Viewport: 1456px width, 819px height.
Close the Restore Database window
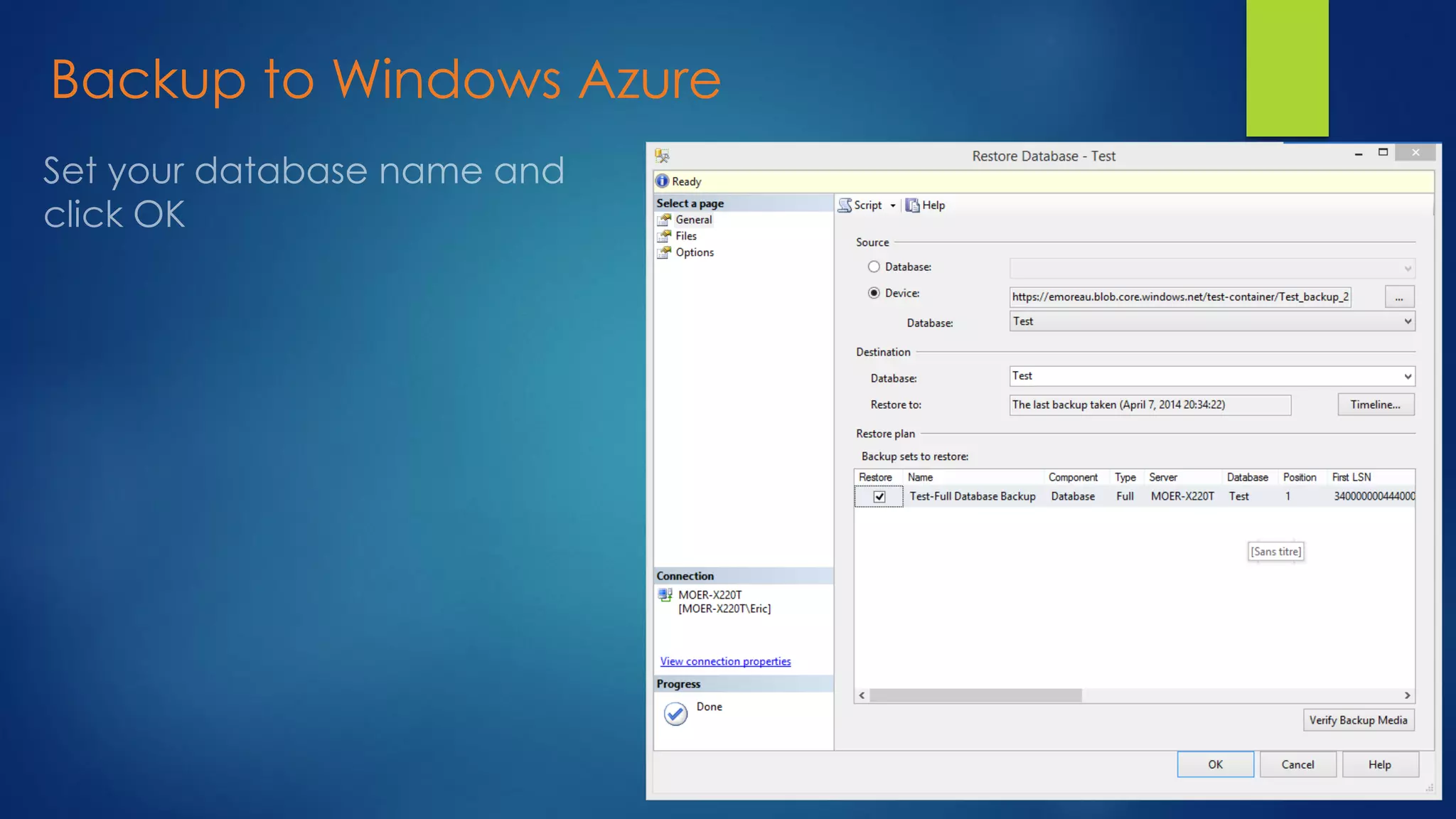click(x=1415, y=152)
